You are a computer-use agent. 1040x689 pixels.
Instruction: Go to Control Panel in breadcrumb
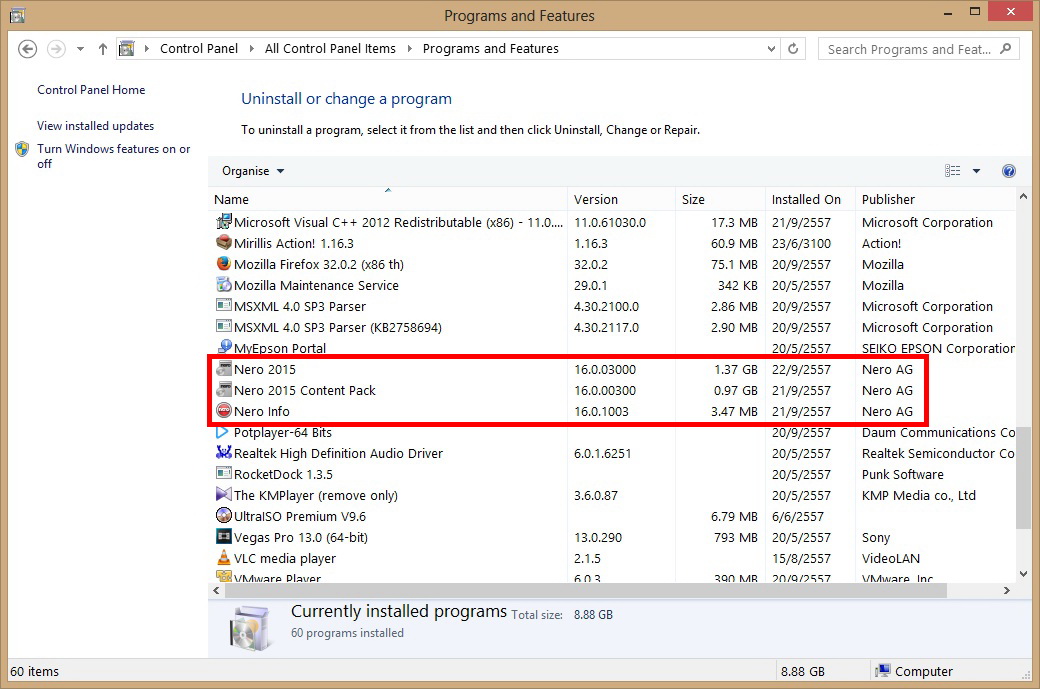coord(198,48)
